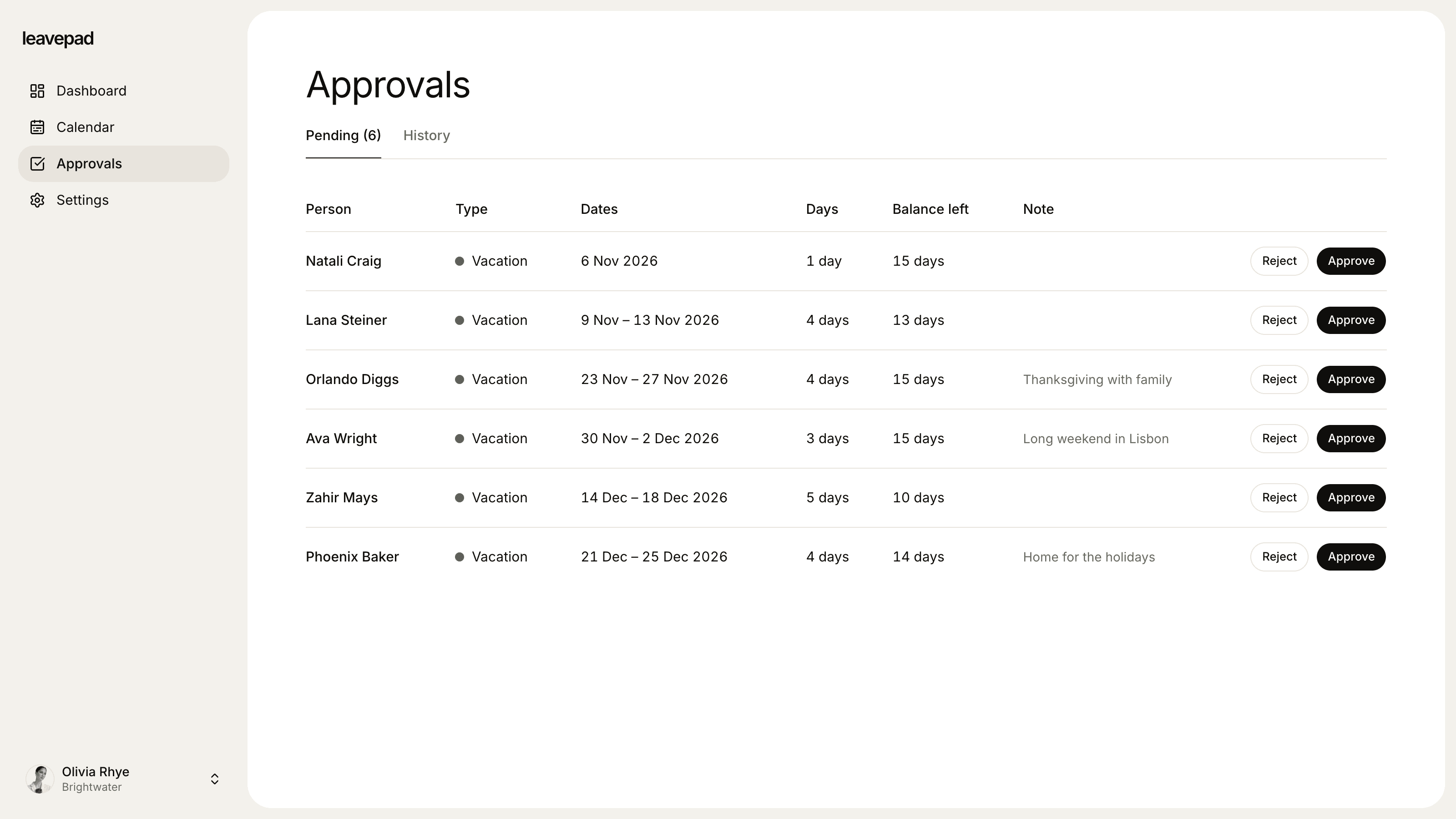The height and width of the screenshot is (819, 1456).
Task: Click the note 'Home for the holidays'
Action: 1089,557
